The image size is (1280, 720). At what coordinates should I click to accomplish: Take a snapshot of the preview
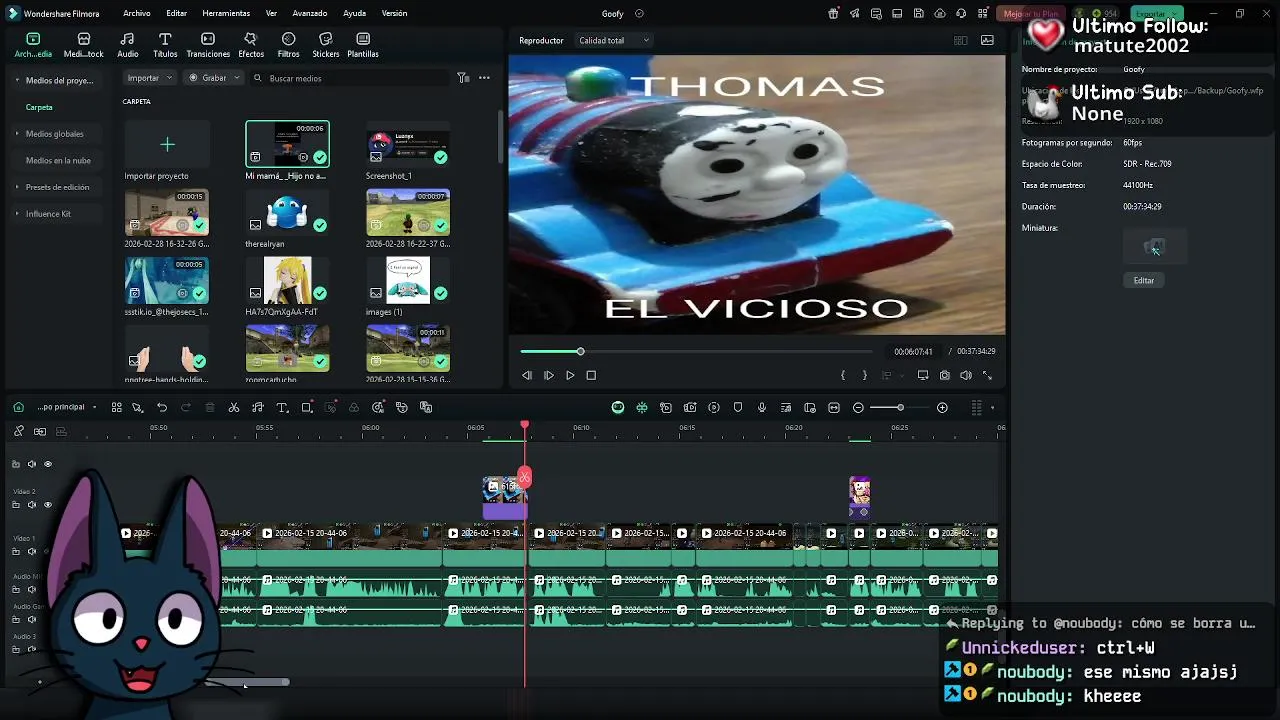[x=945, y=375]
